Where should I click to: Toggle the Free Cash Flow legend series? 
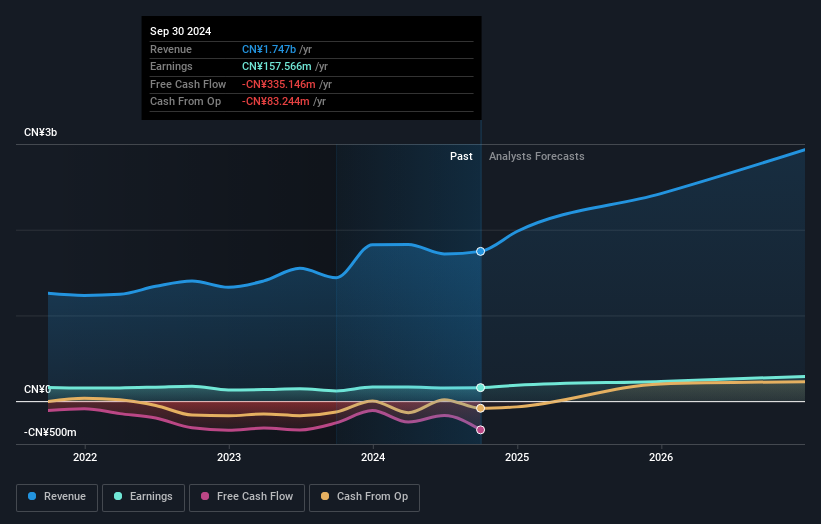247,497
